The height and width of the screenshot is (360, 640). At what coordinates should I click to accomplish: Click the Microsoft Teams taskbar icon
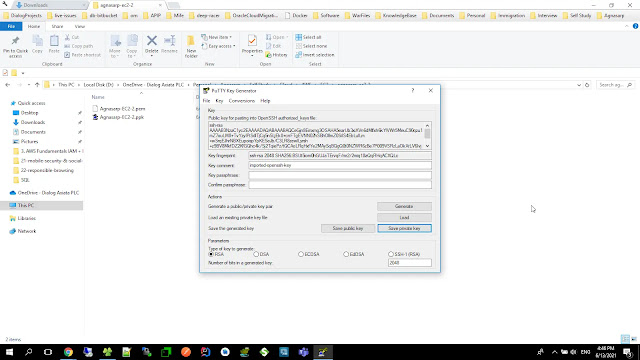click(303, 352)
